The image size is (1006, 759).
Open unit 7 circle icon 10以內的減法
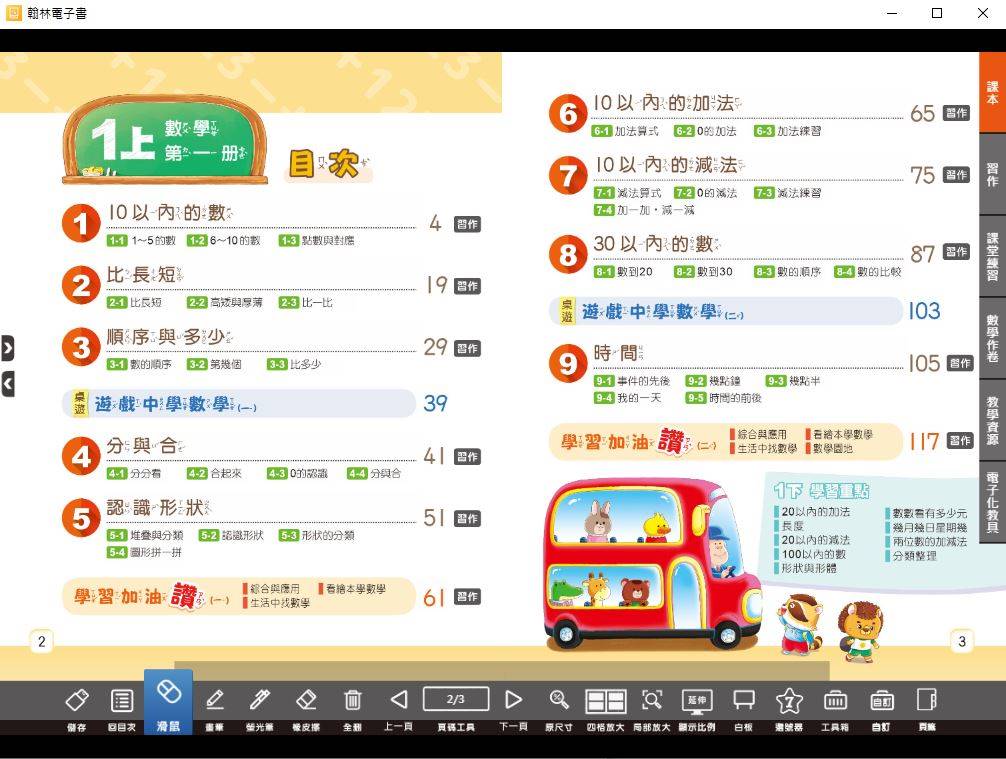[x=568, y=176]
